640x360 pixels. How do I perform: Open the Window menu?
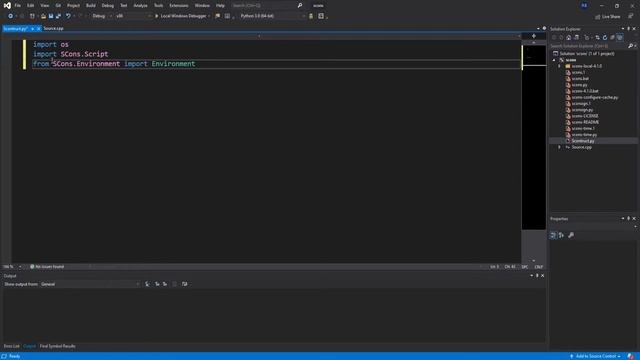pyautogui.click(x=202, y=6)
